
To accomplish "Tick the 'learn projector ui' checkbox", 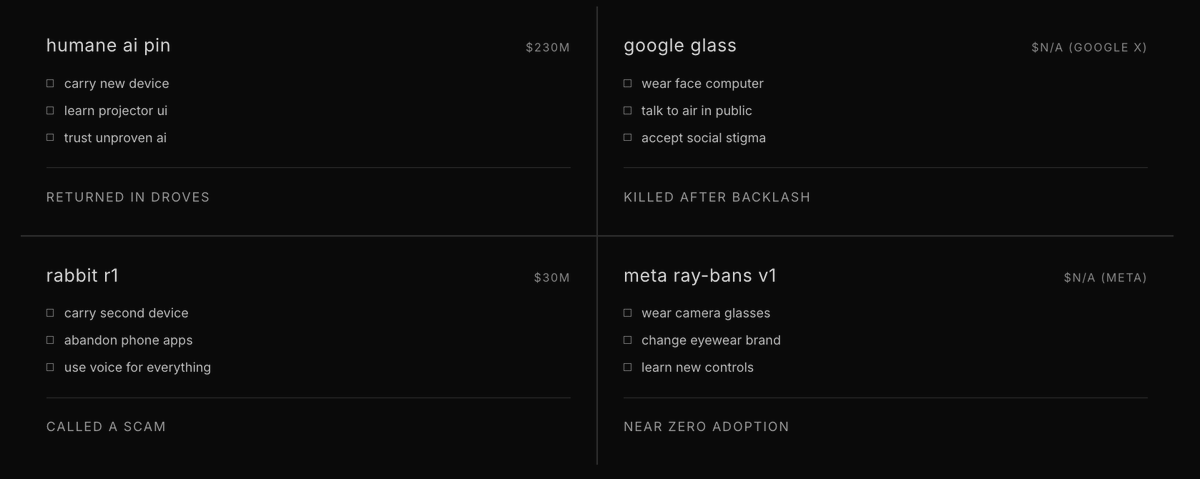I will [50, 111].
